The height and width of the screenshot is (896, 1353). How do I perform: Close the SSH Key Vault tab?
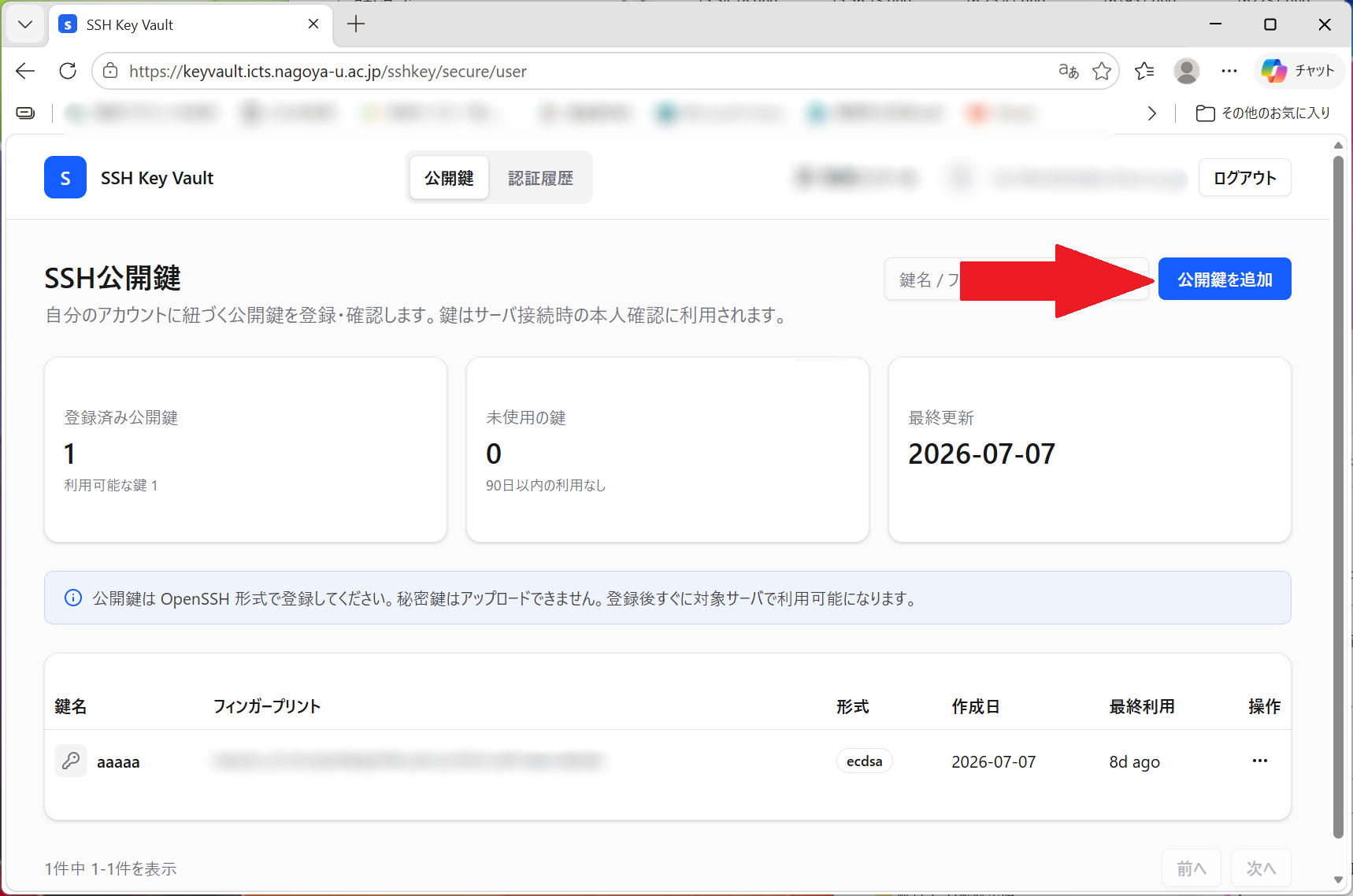[x=313, y=24]
